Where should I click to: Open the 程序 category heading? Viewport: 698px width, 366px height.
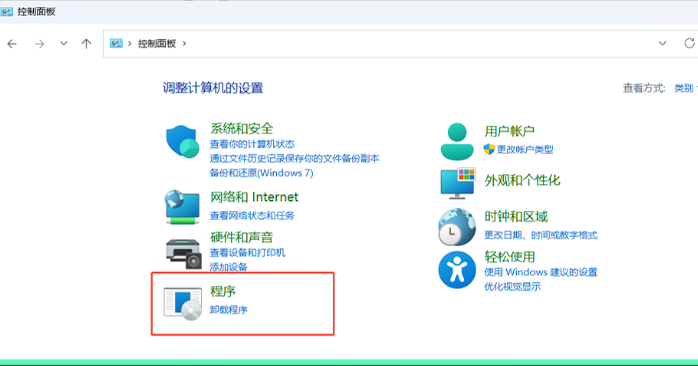click(x=223, y=291)
